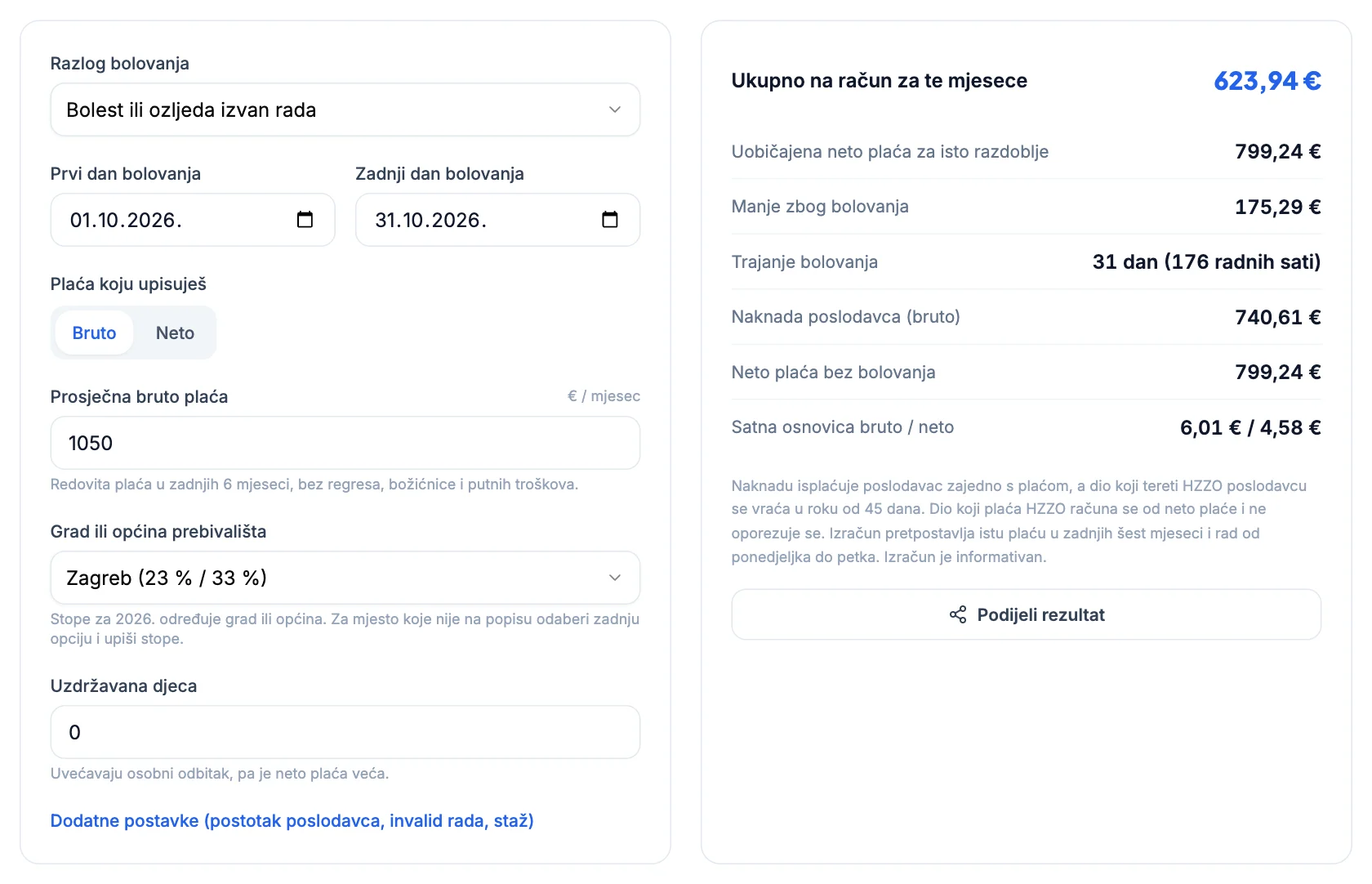
Task: Open the Razlog bolovanja dropdown
Action: [x=345, y=109]
